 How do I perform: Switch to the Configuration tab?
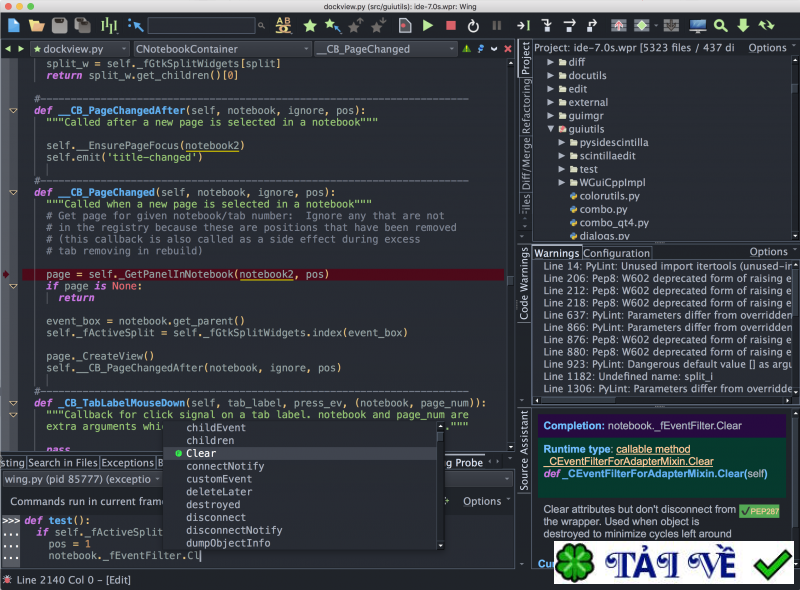pyautogui.click(x=617, y=253)
